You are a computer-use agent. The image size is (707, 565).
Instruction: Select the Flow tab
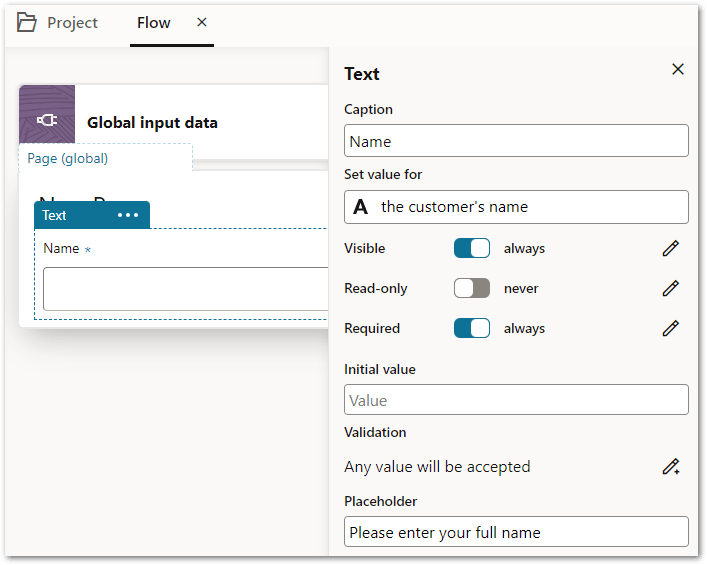154,23
